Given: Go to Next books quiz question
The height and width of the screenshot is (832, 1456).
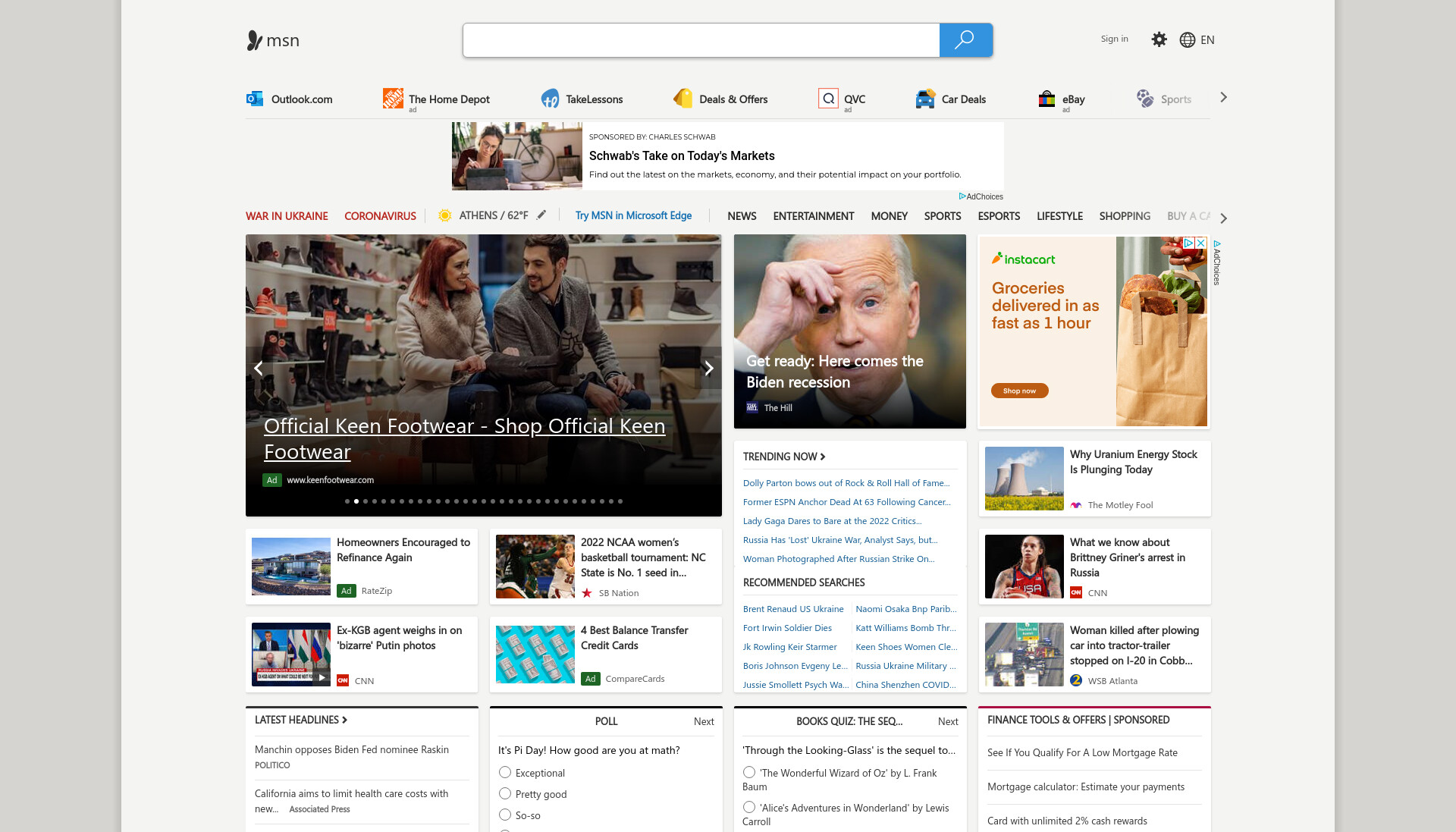Looking at the screenshot, I should click(x=948, y=721).
